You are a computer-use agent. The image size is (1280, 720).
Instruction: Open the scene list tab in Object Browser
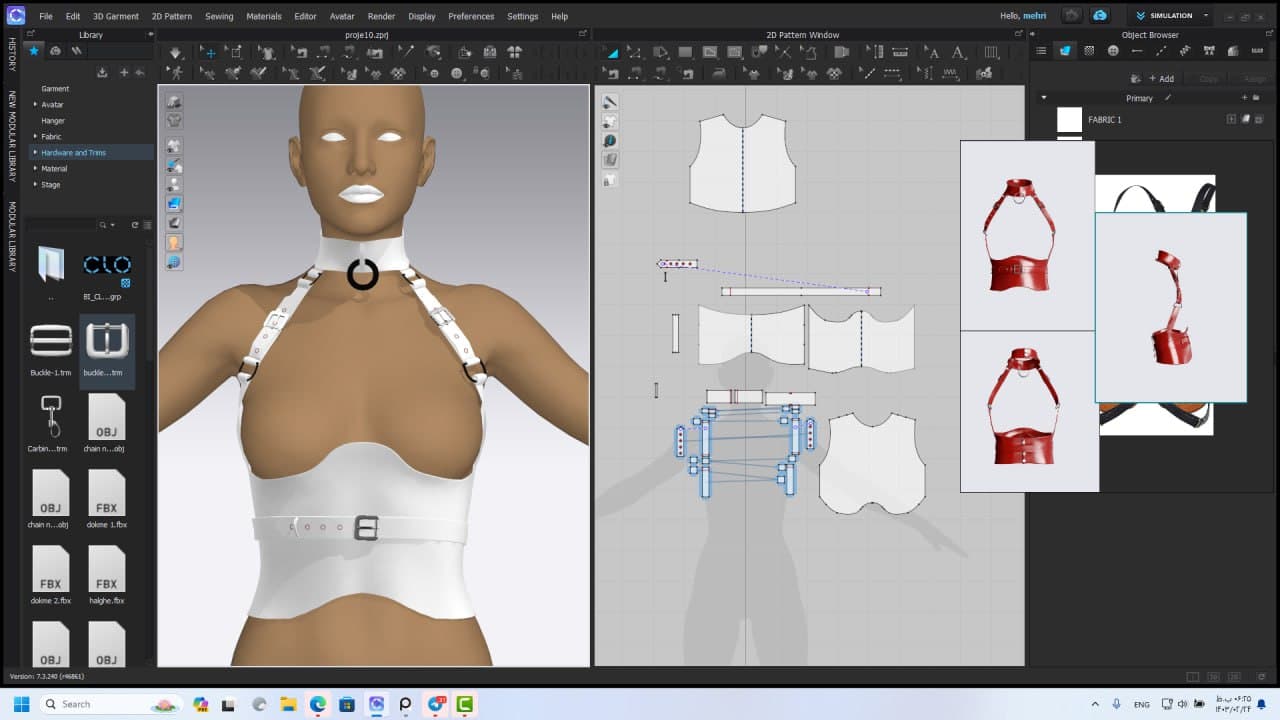click(x=1041, y=51)
